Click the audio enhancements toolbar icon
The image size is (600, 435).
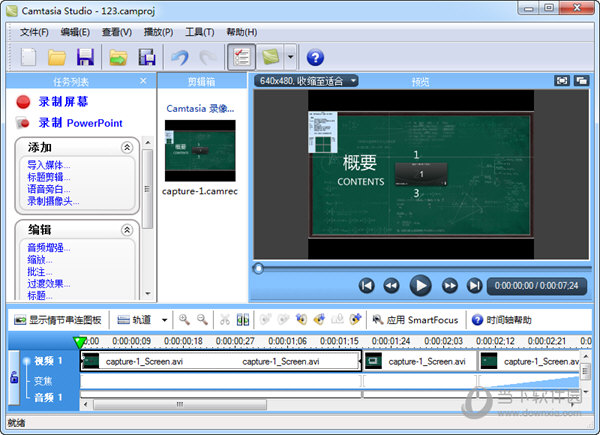[355, 319]
